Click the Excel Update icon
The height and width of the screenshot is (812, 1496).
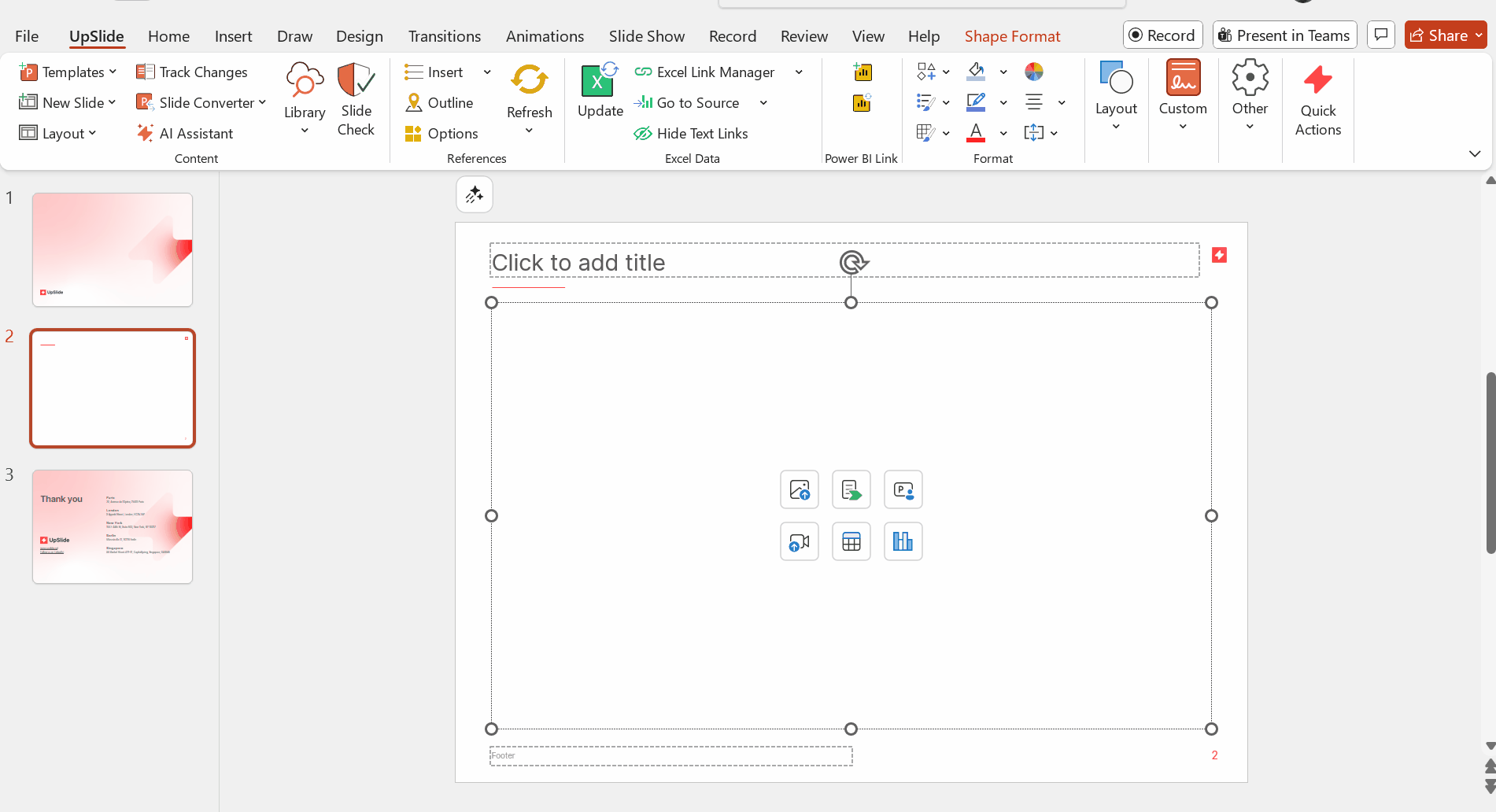click(600, 80)
